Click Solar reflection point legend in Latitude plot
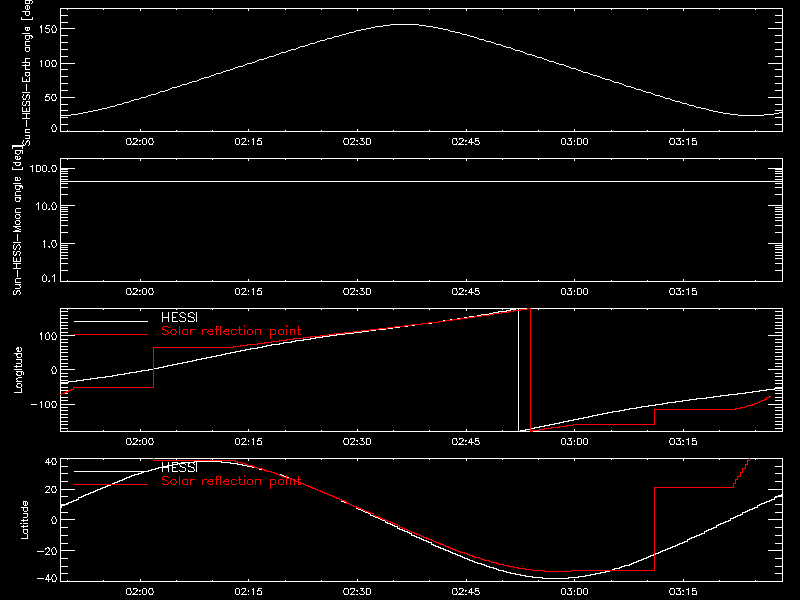This screenshot has width=800, height=600. [x=231, y=481]
